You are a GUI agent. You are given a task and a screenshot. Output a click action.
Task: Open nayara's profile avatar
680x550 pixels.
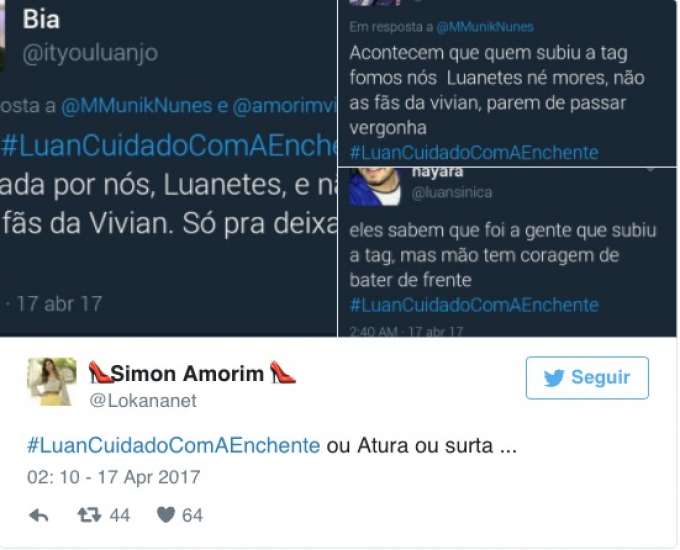[376, 187]
